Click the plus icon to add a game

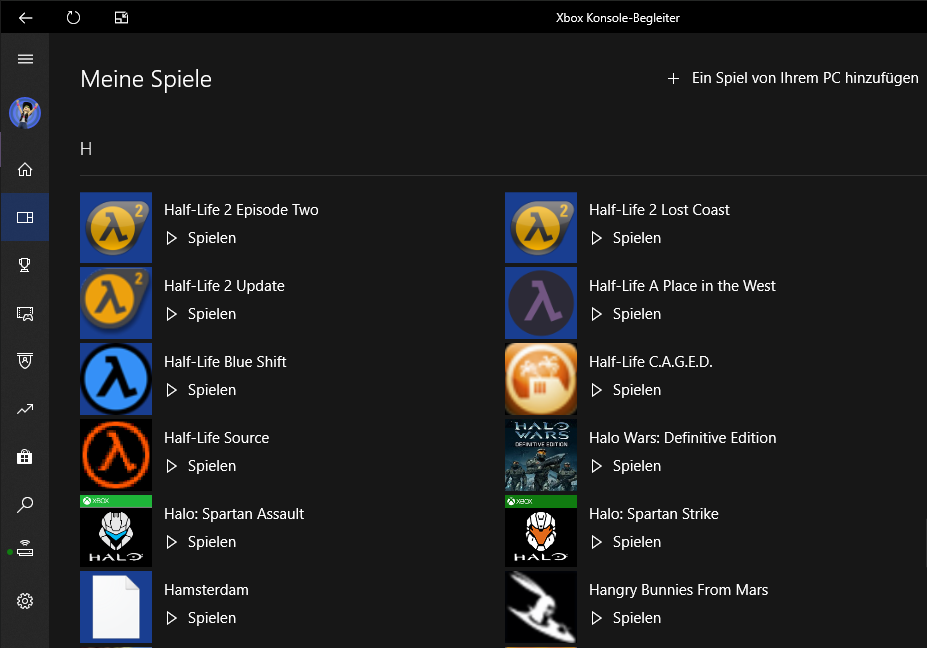coord(673,79)
